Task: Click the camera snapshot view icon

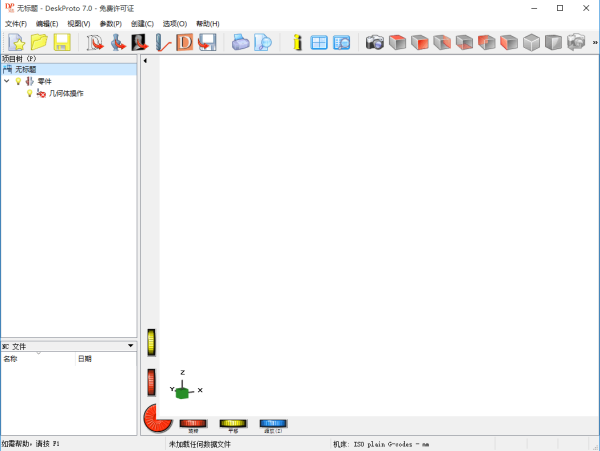Action: pos(375,42)
